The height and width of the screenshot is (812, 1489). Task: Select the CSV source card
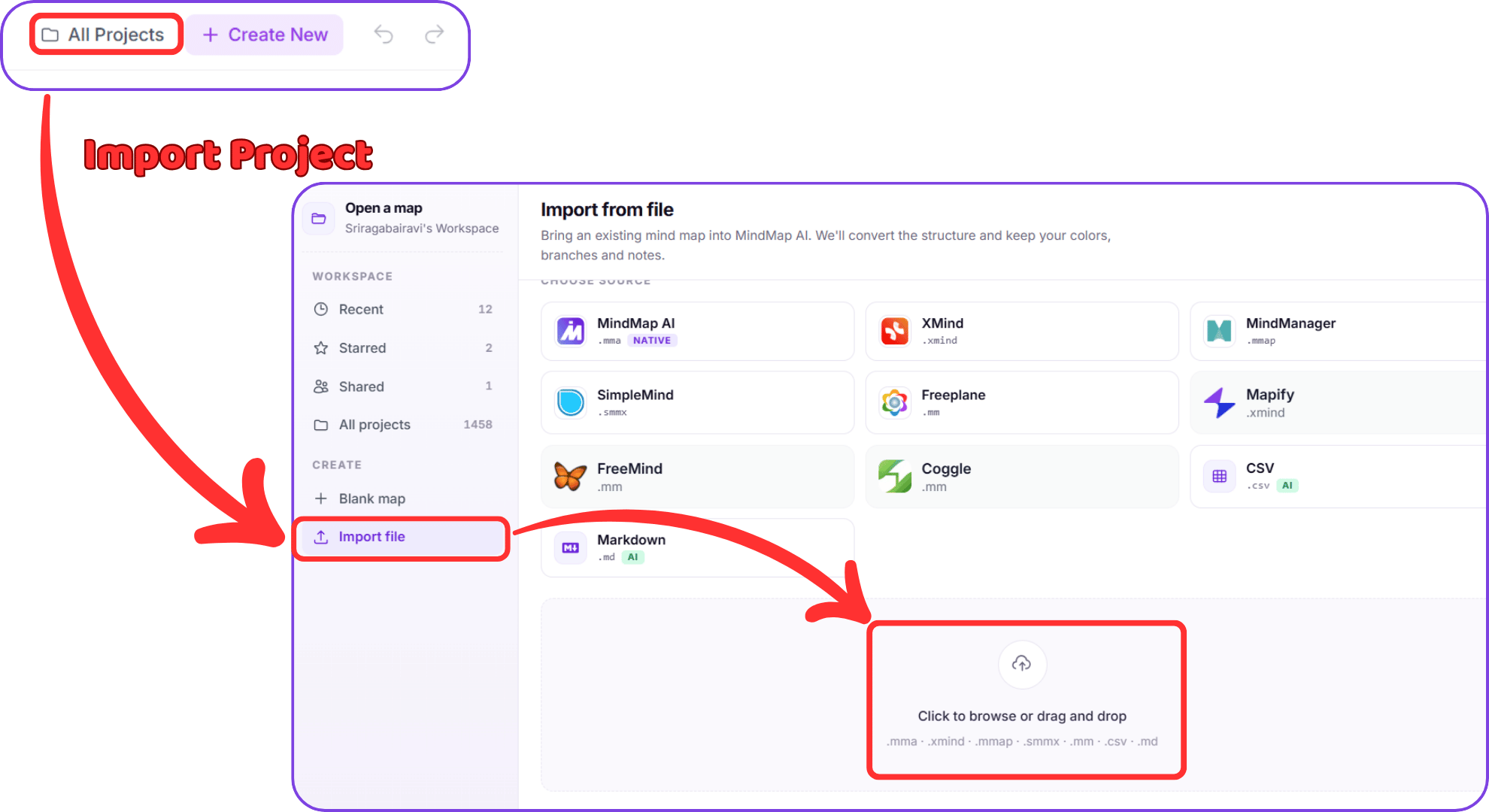[x=1339, y=477]
